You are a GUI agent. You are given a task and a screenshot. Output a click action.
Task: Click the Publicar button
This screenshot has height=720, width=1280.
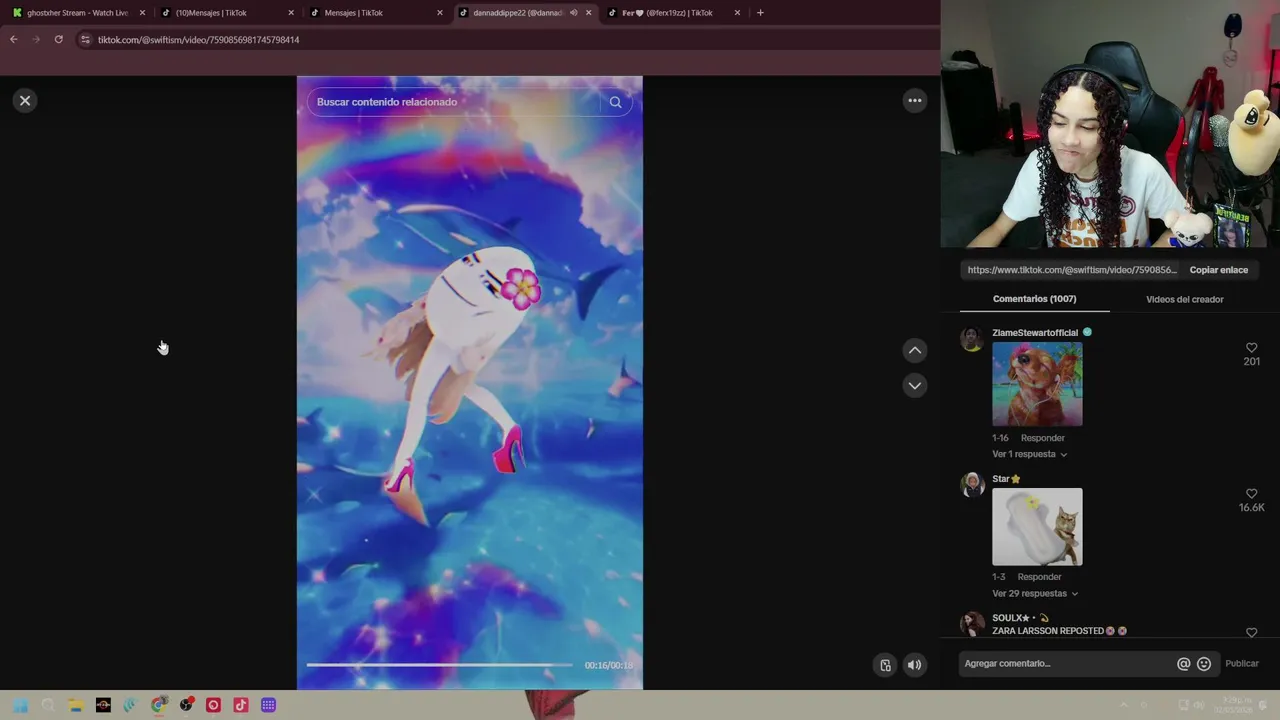1242,664
